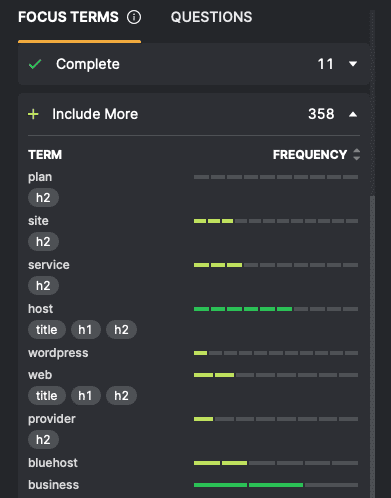Click the Frequency column header
Image resolution: width=391 pixels, height=498 pixels.
310,155
